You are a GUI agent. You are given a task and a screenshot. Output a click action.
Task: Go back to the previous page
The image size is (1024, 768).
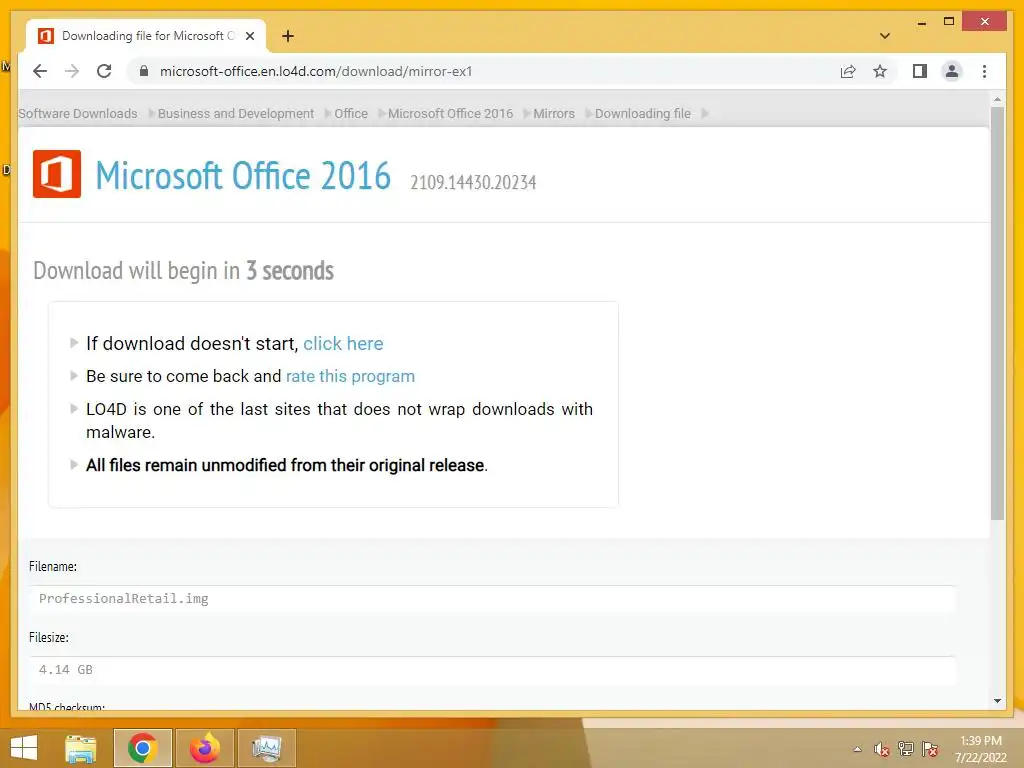click(40, 71)
